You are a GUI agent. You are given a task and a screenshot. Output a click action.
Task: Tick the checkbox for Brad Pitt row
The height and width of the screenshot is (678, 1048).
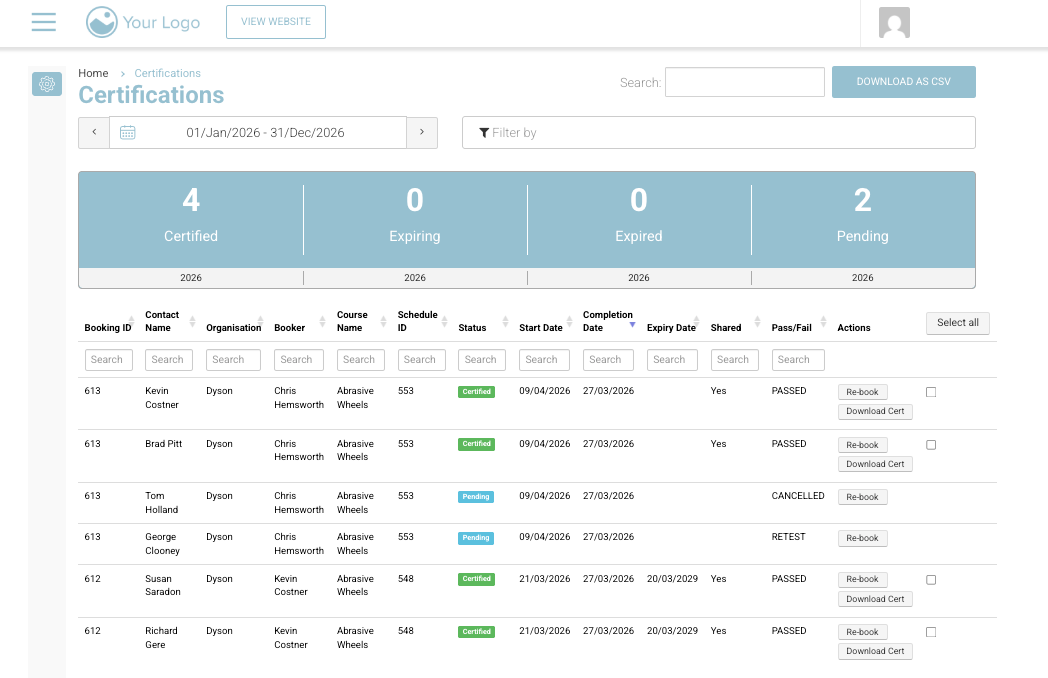pyautogui.click(x=931, y=445)
